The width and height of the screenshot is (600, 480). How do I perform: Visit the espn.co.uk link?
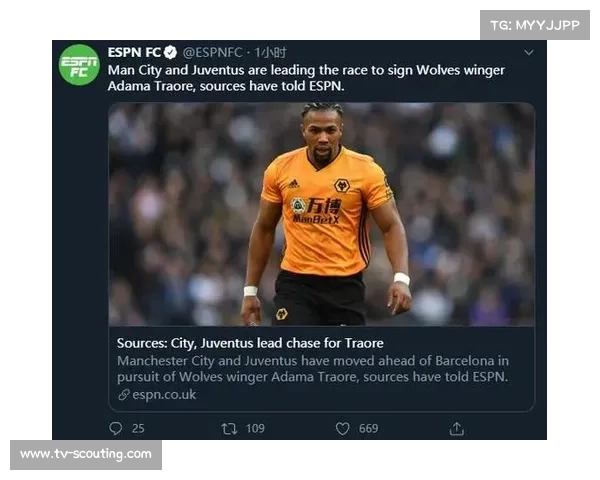coord(165,395)
